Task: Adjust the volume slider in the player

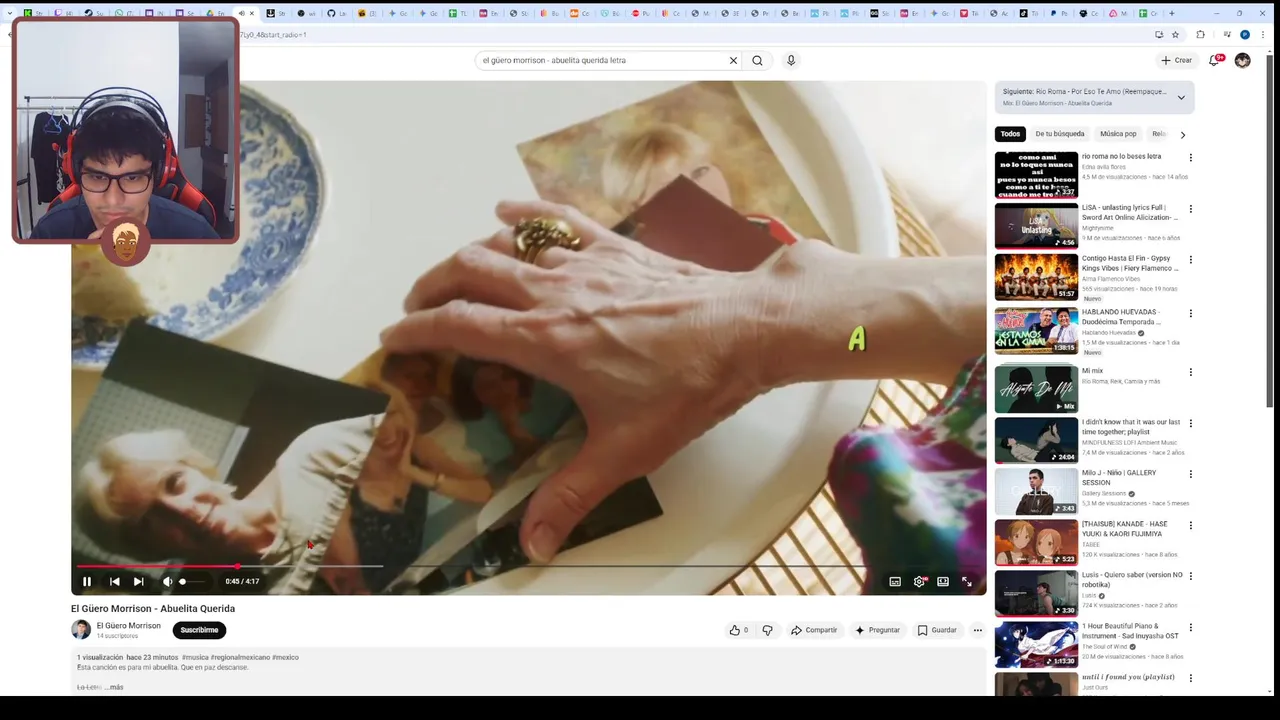Action: point(192,581)
